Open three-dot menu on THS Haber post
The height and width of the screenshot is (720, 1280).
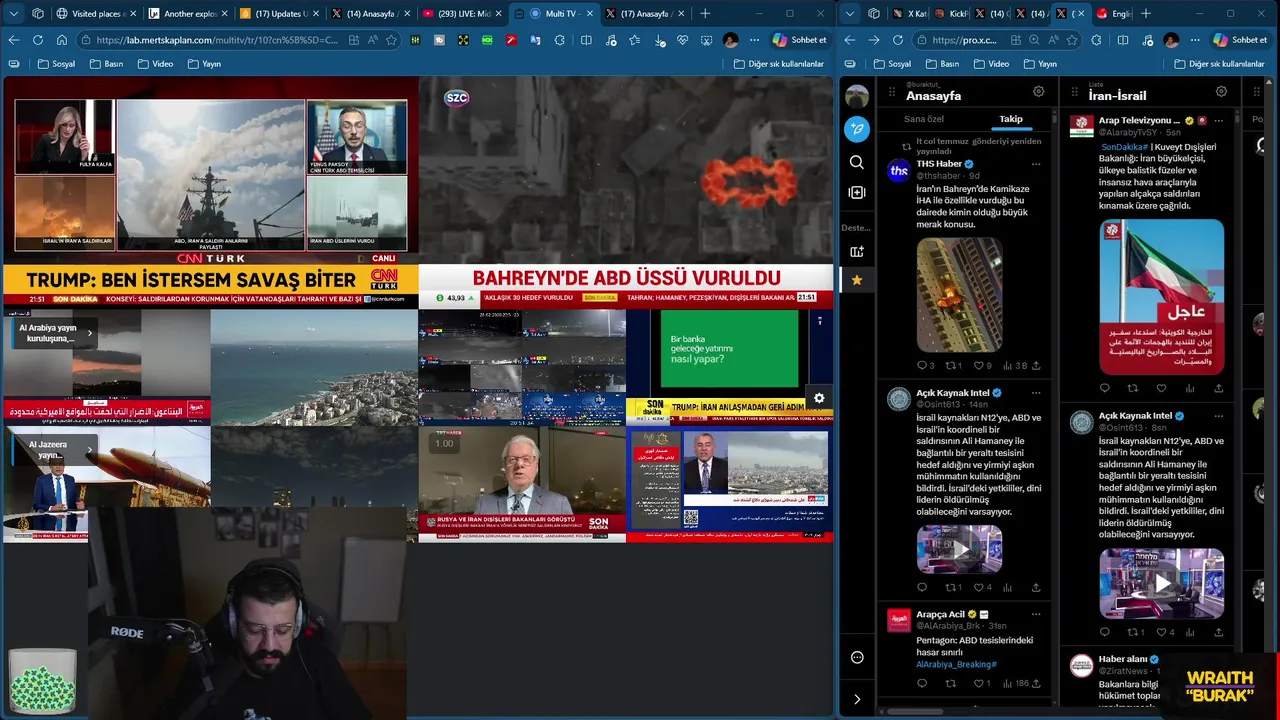point(1036,163)
